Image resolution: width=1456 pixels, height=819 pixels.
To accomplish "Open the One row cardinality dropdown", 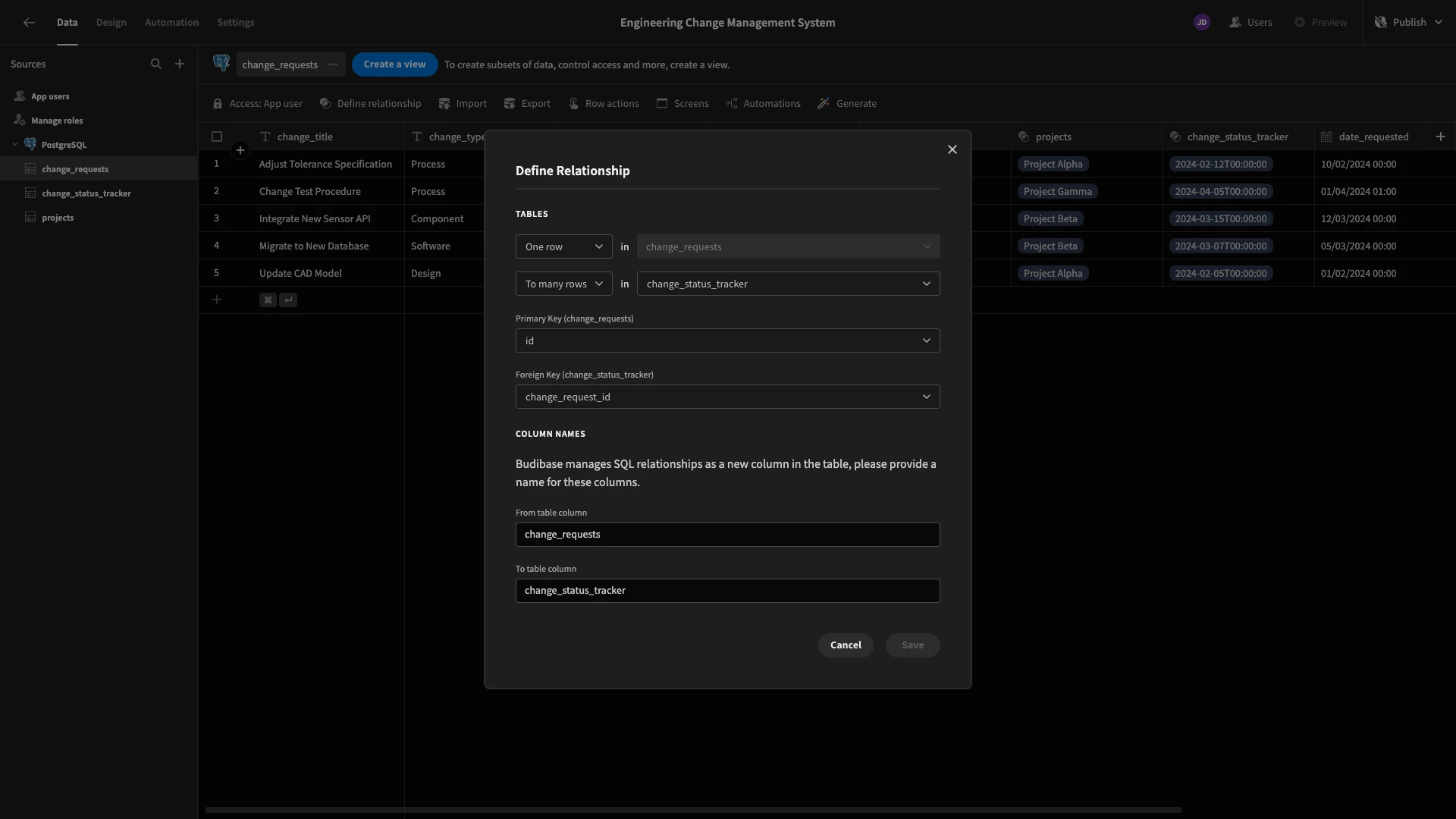I will (563, 246).
